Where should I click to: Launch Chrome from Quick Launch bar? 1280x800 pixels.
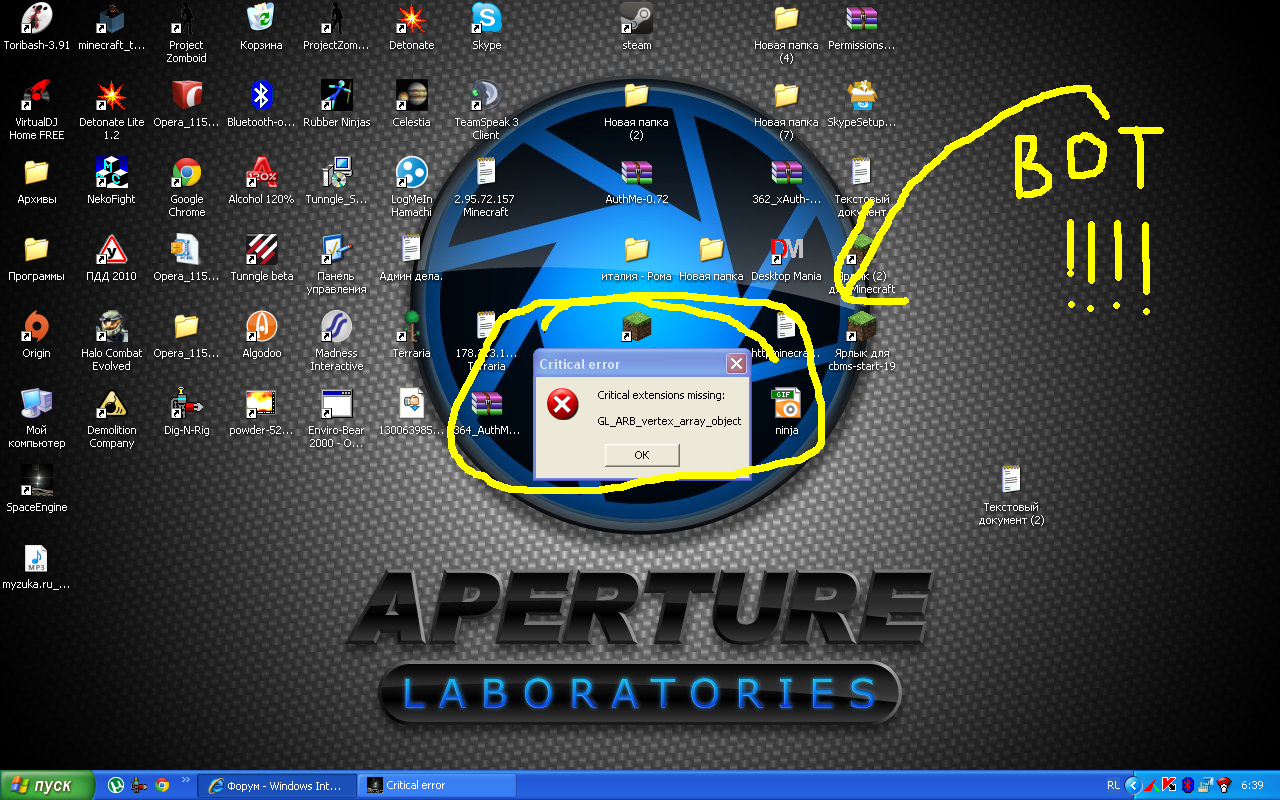click(162, 785)
